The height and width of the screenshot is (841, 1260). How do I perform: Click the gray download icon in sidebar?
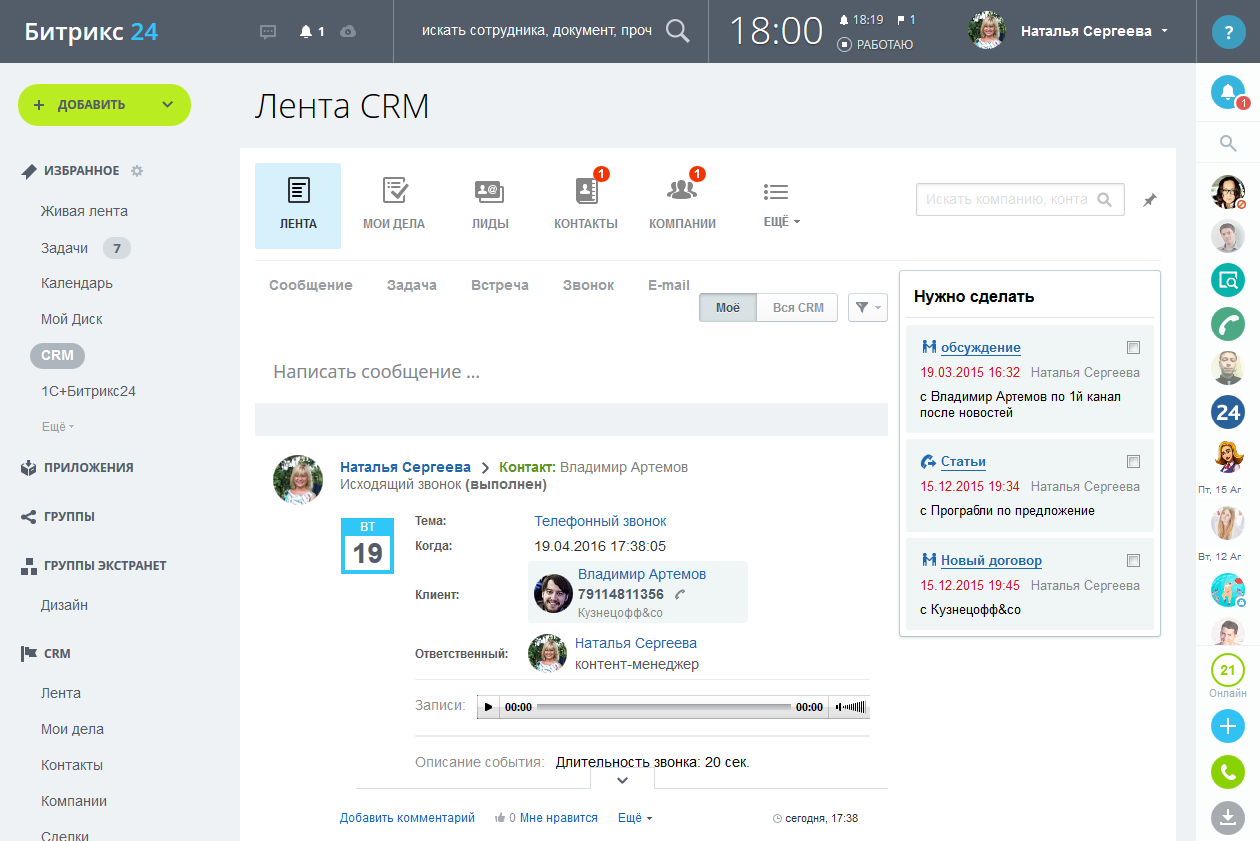(1228, 818)
